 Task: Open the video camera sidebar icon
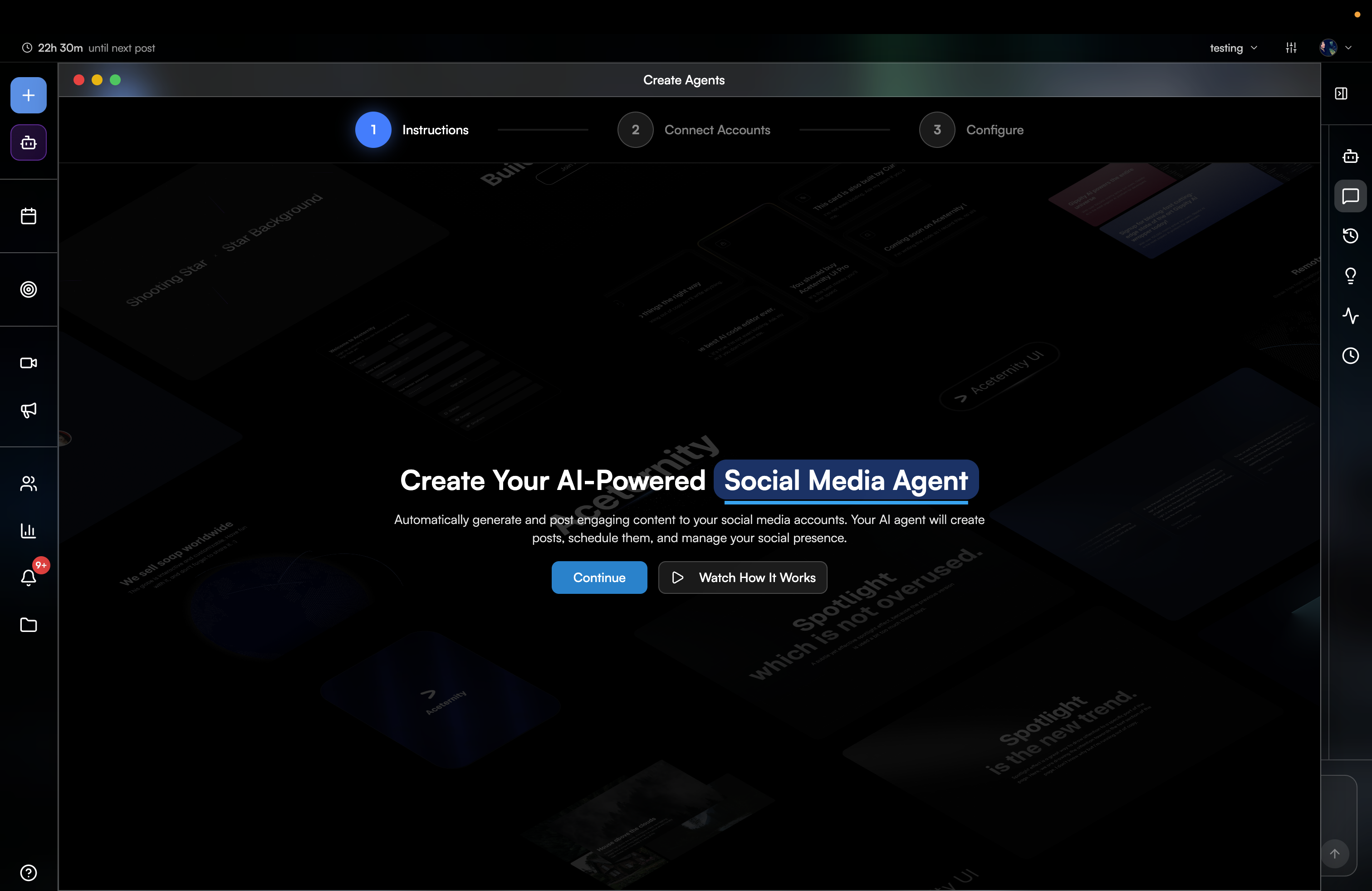(28, 363)
